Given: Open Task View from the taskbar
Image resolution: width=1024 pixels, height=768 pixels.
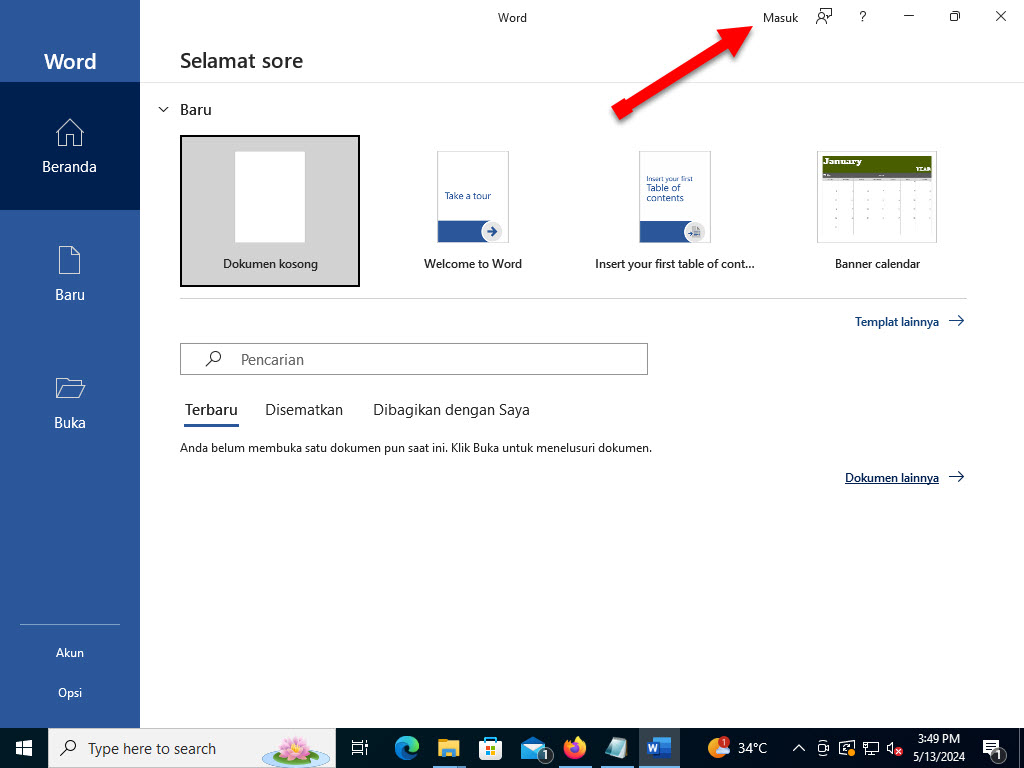Looking at the screenshot, I should pos(359,747).
